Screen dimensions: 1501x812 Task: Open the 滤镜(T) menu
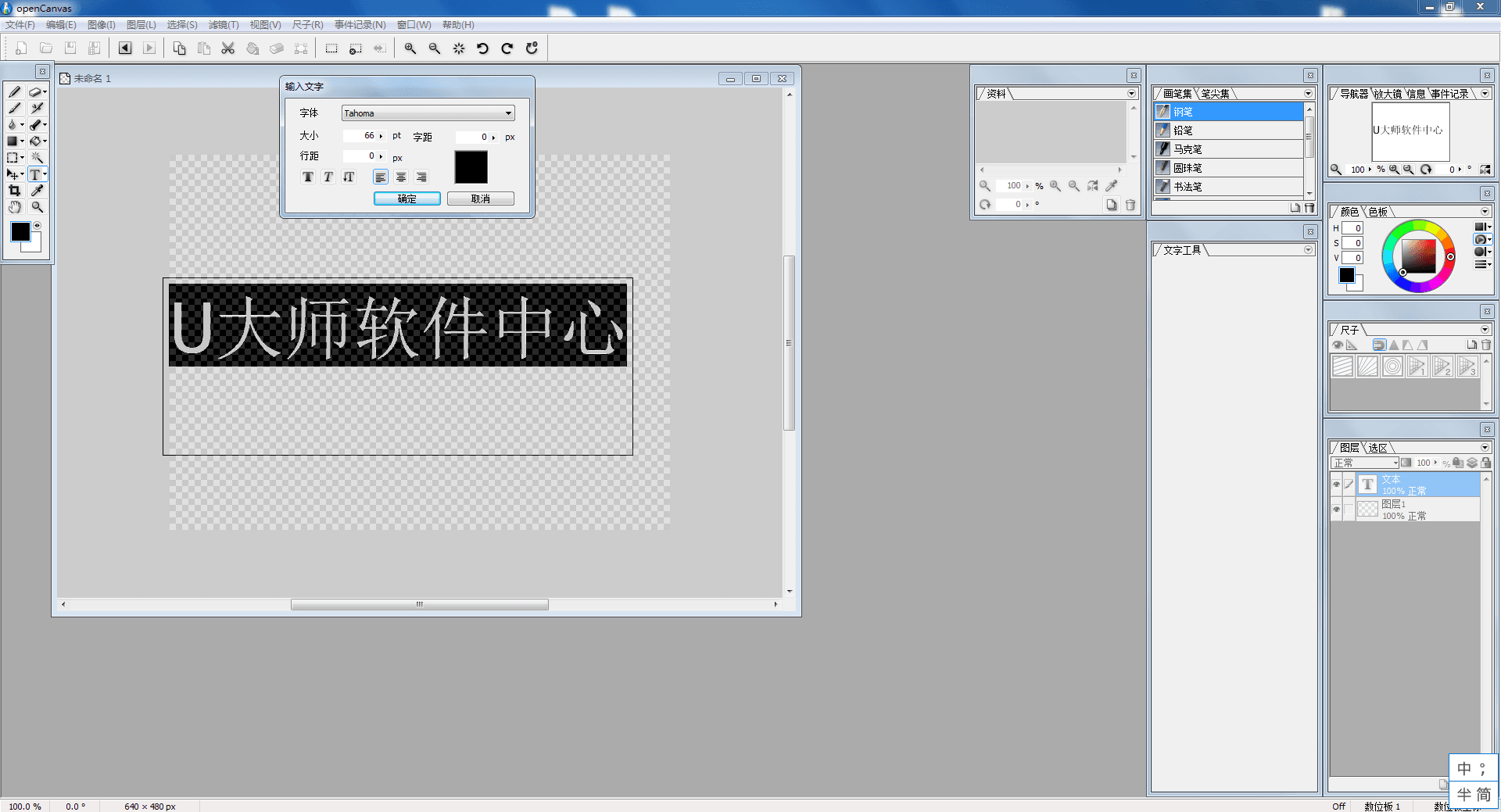[223, 25]
